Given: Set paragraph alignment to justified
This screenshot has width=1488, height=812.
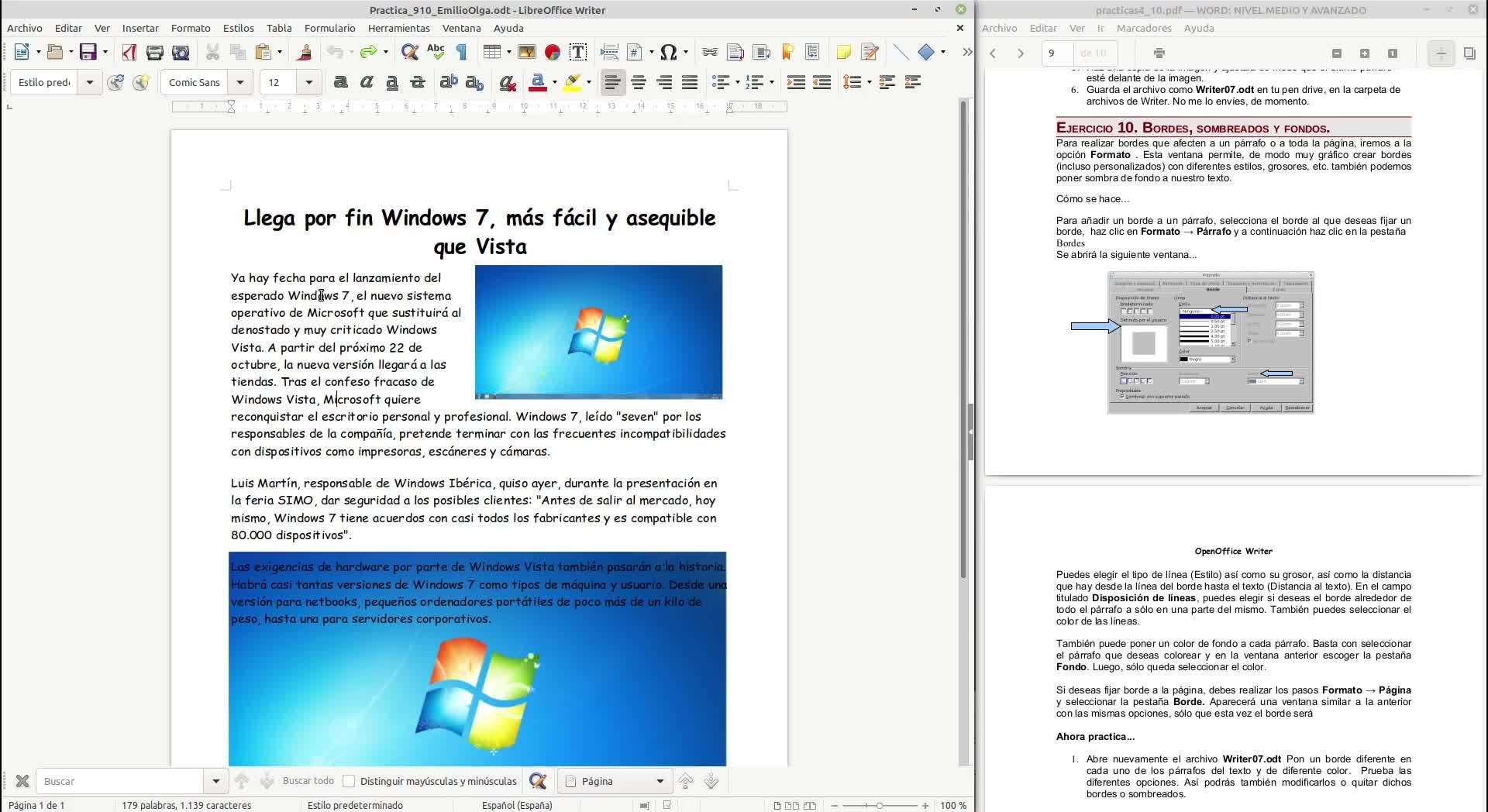Looking at the screenshot, I should pos(690,82).
